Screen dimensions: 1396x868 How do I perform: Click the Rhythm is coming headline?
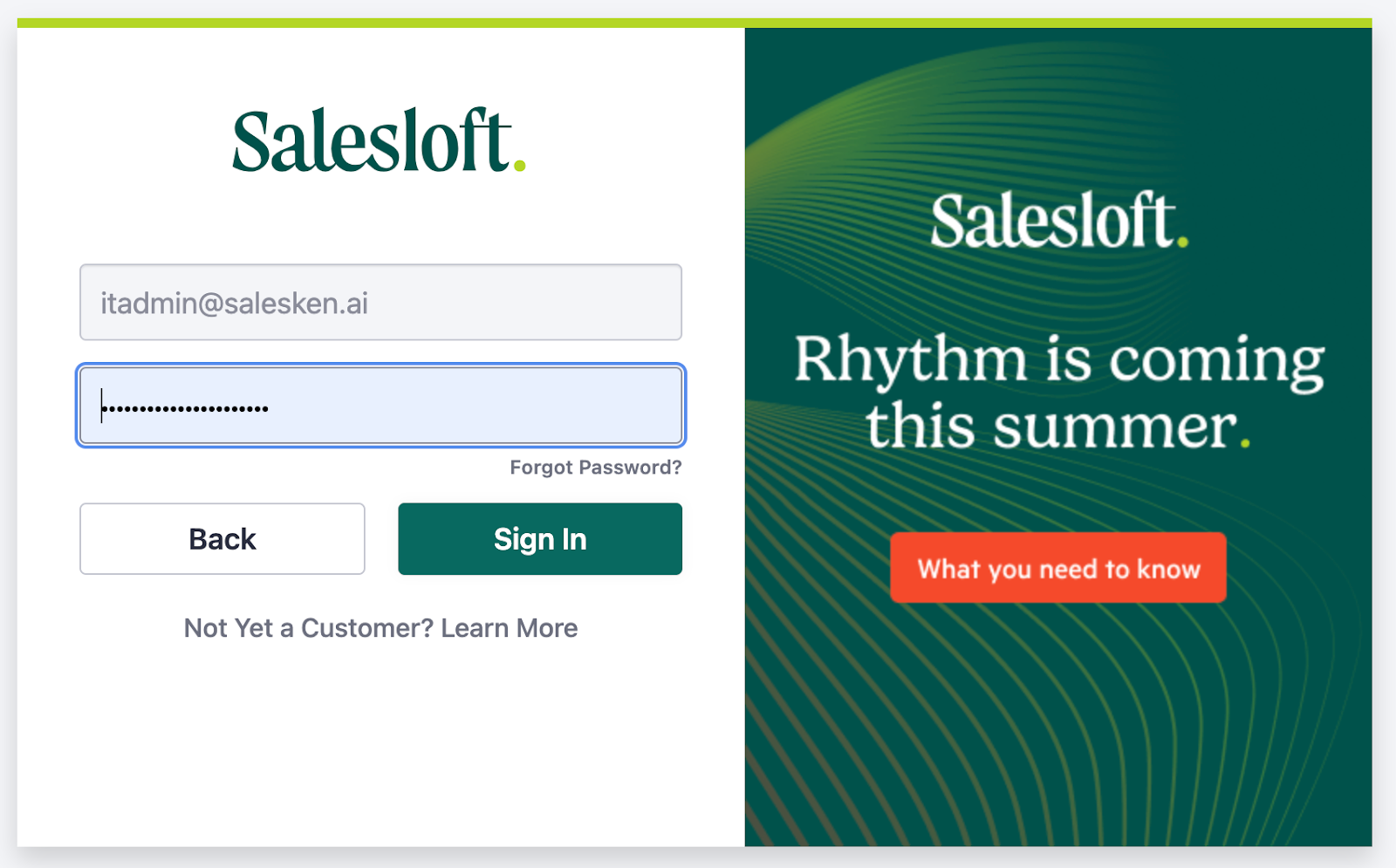(1058, 359)
